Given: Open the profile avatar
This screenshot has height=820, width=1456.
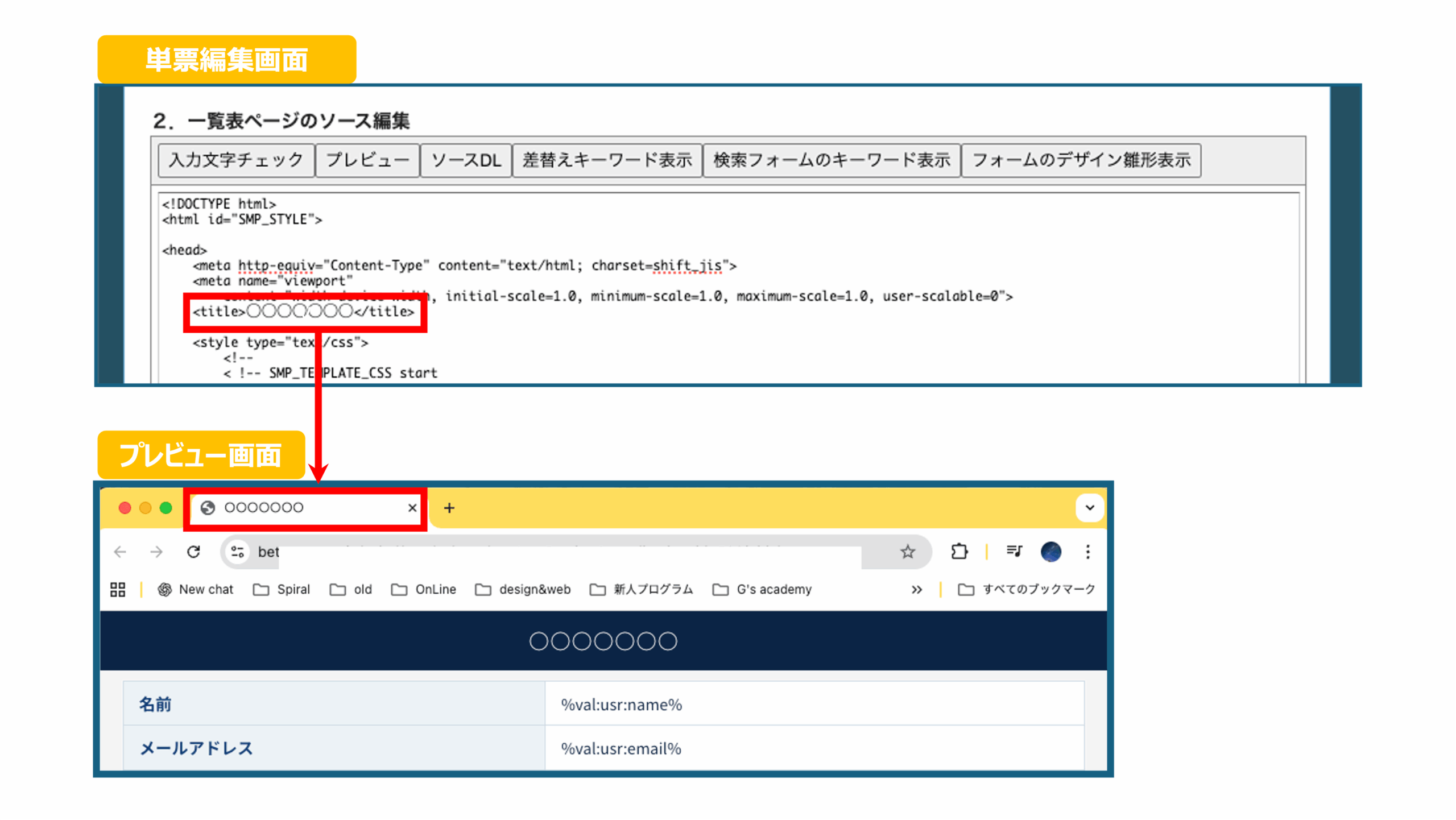Looking at the screenshot, I should coord(1050,552).
